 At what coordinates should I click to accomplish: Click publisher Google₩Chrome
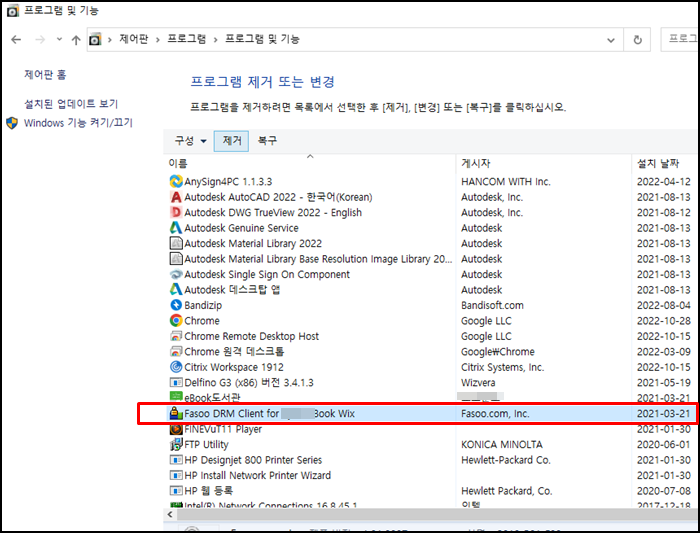(x=498, y=352)
